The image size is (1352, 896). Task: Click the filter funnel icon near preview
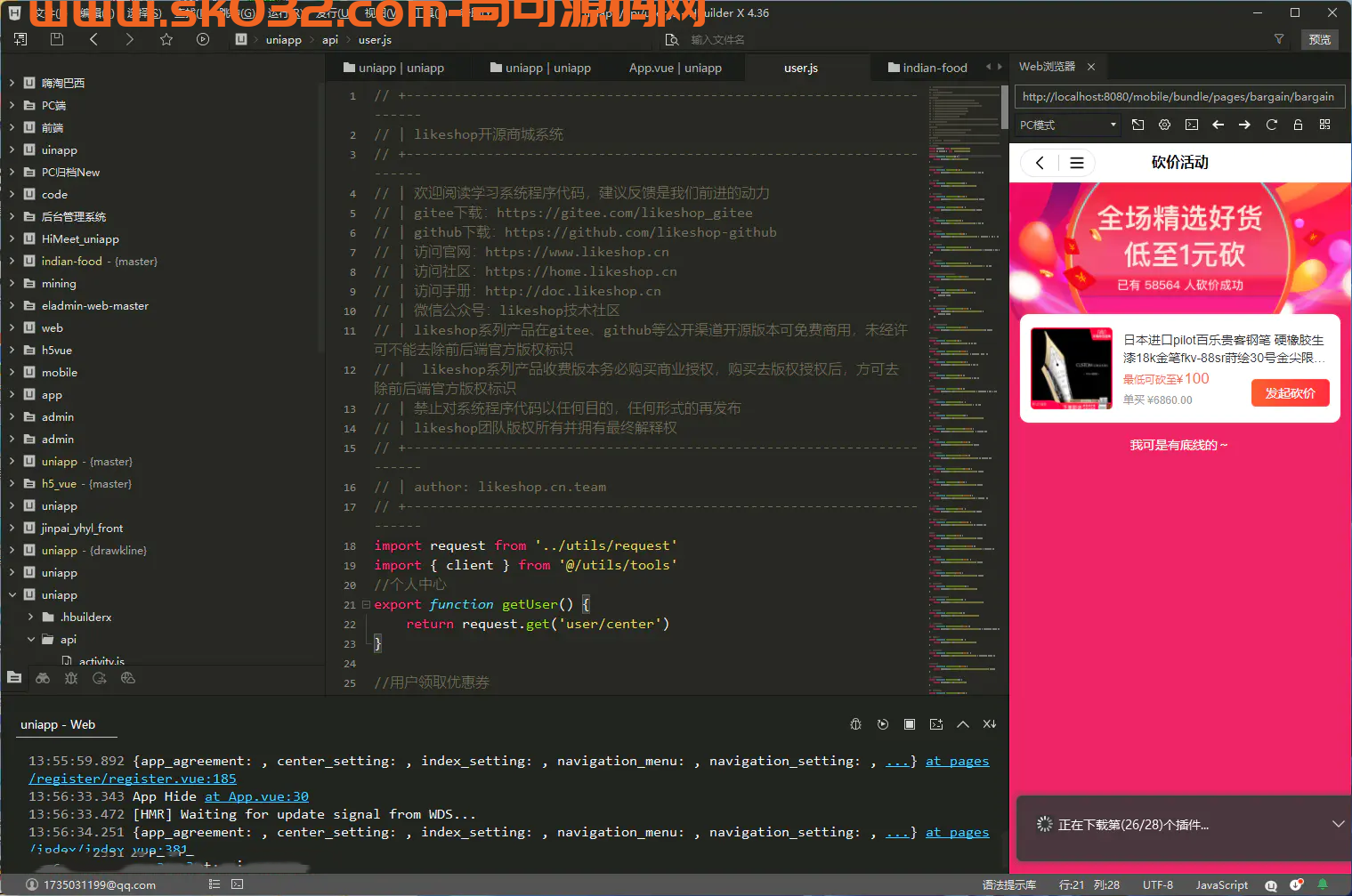(1279, 39)
